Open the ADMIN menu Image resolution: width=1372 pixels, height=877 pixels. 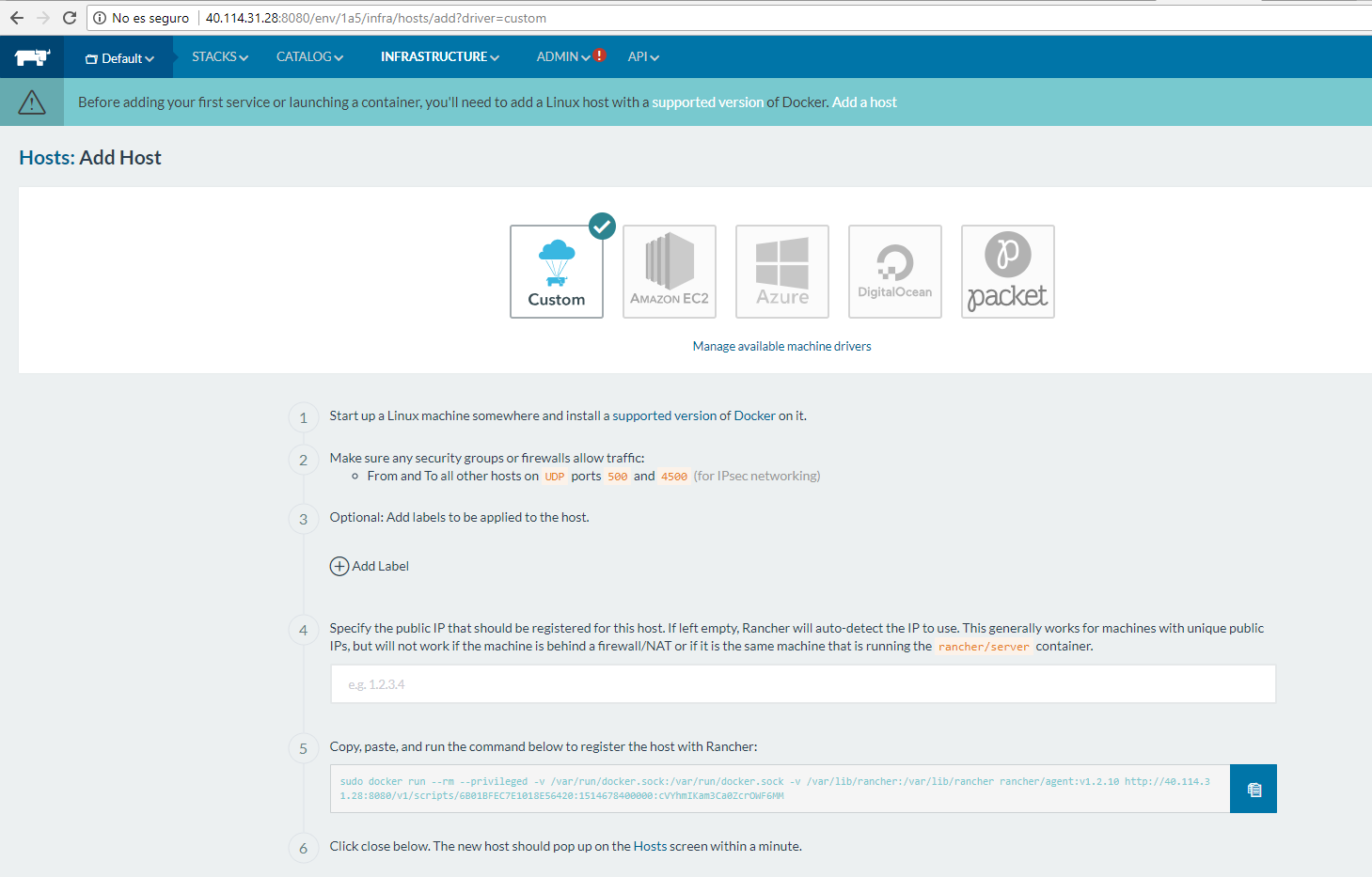pyautogui.click(x=563, y=57)
